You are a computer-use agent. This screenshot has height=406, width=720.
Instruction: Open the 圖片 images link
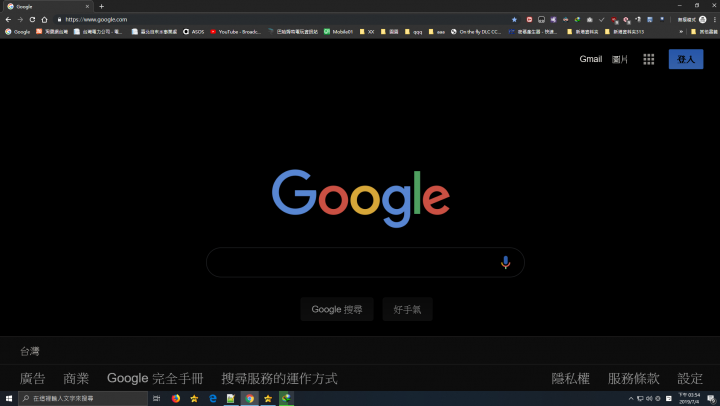pyautogui.click(x=619, y=59)
